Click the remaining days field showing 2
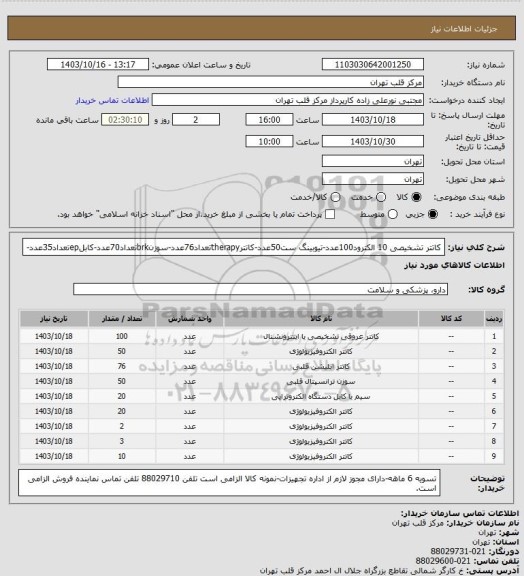 196,120
